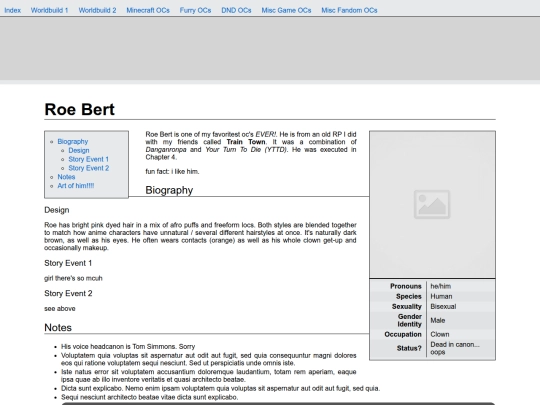Click the text 'see above'

pos(60,309)
